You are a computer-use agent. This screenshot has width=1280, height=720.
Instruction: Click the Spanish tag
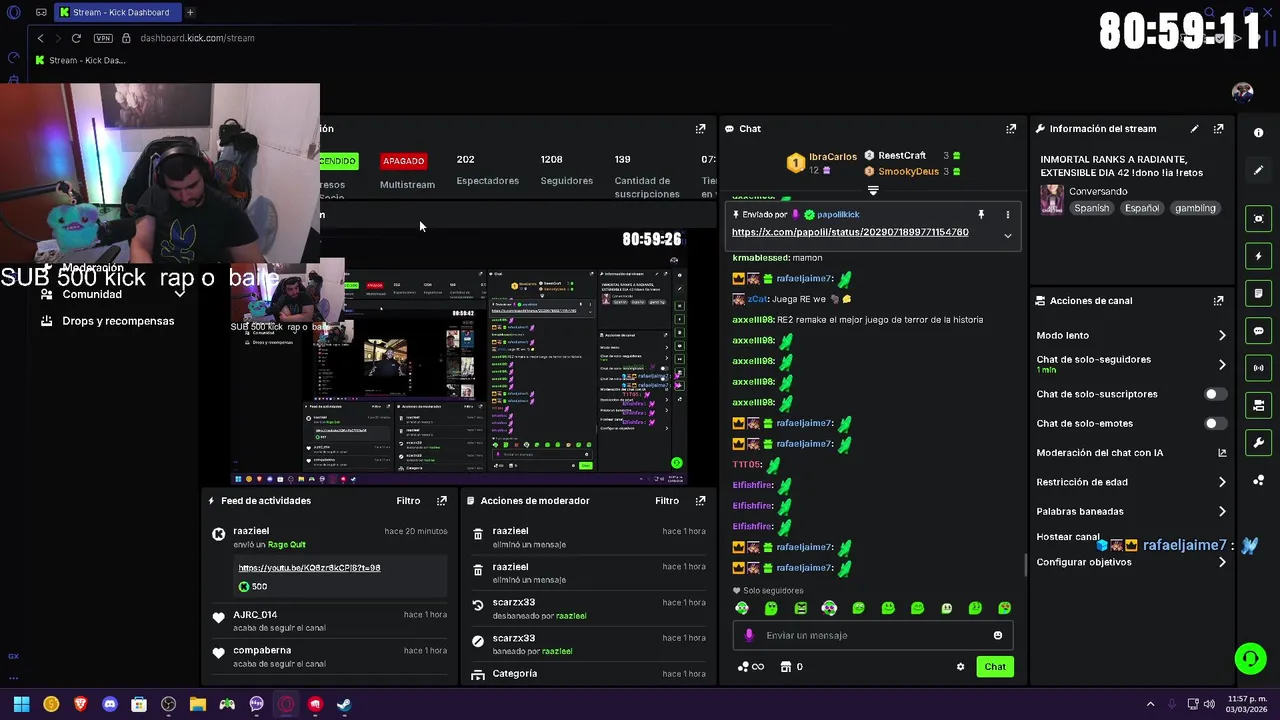[1091, 208]
